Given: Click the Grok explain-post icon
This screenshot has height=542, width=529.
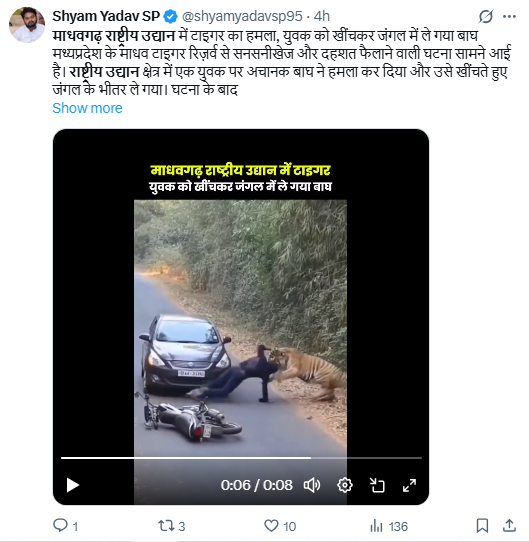Looking at the screenshot, I should 486,16.
